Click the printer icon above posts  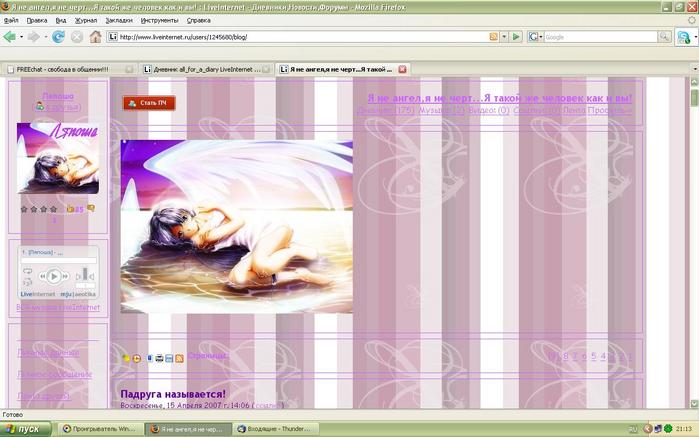pos(159,358)
